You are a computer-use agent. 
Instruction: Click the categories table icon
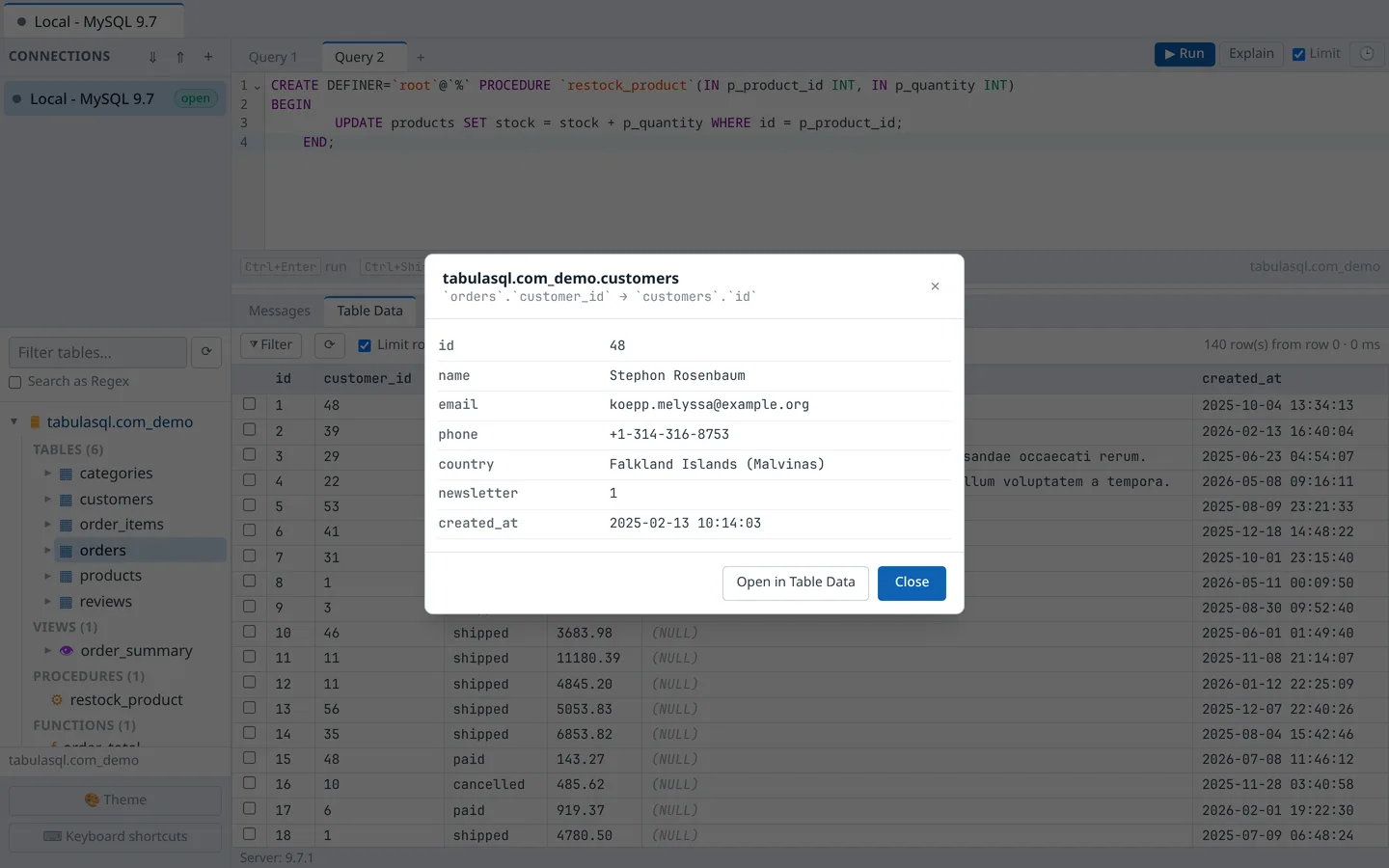[67, 474]
